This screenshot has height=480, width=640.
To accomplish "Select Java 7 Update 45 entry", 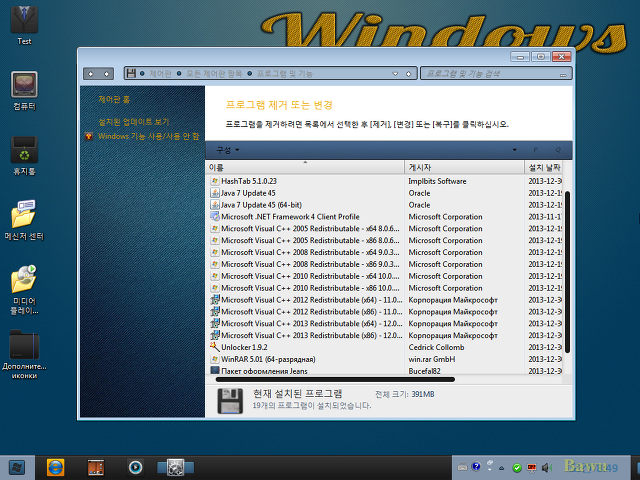I will tap(385, 193).
